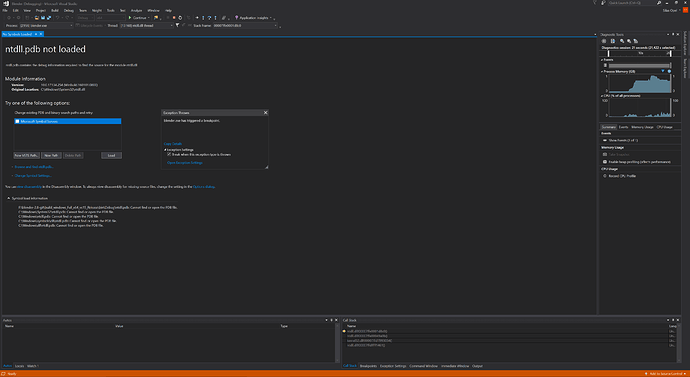Click Change Symbol Settings link
690x377 pixels.
(x=33, y=176)
